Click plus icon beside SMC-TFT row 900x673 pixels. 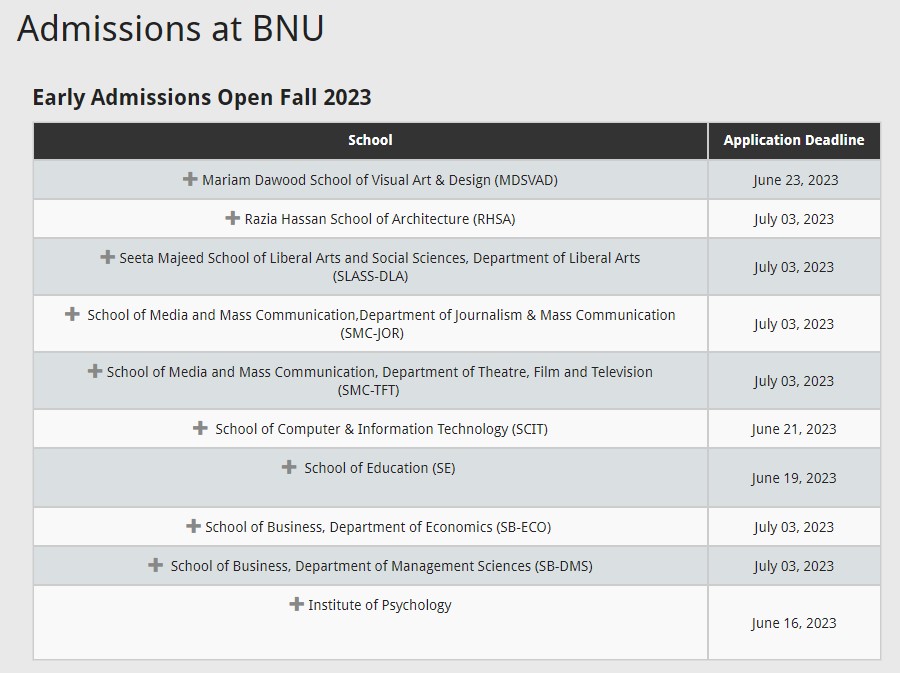[x=95, y=371]
